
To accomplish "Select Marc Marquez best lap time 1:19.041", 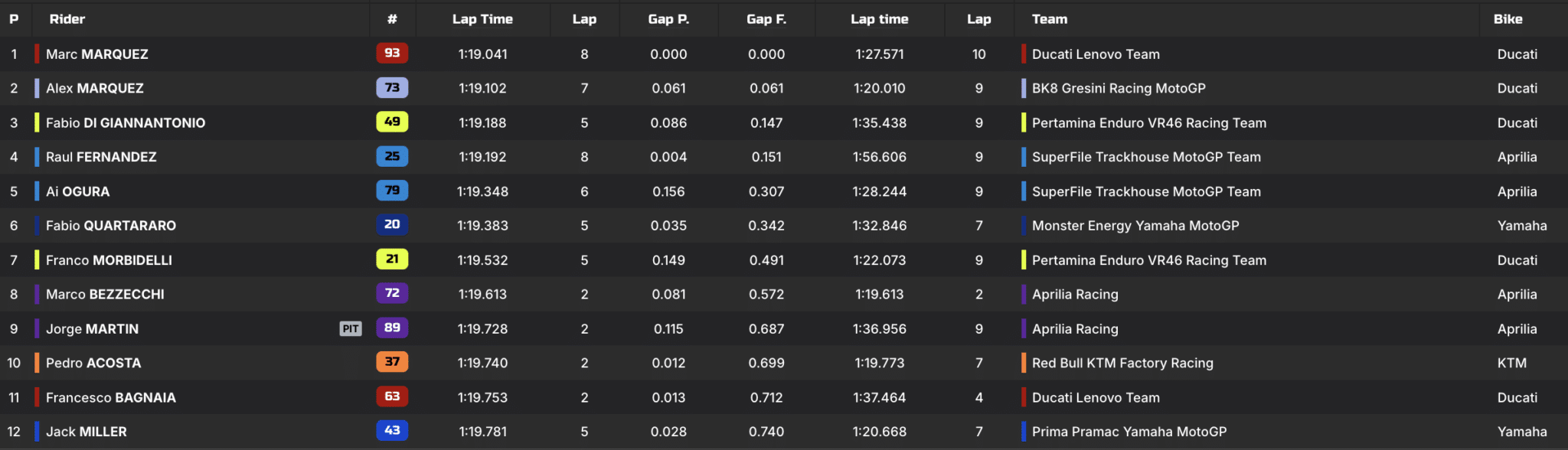I will [482, 54].
